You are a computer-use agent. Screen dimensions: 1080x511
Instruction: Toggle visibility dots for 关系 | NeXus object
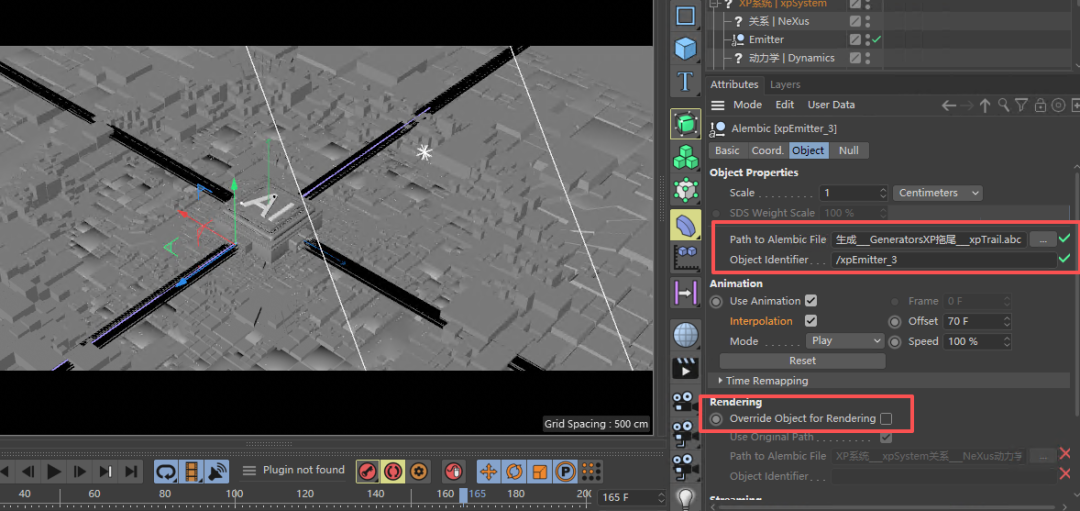pyautogui.click(x=868, y=21)
